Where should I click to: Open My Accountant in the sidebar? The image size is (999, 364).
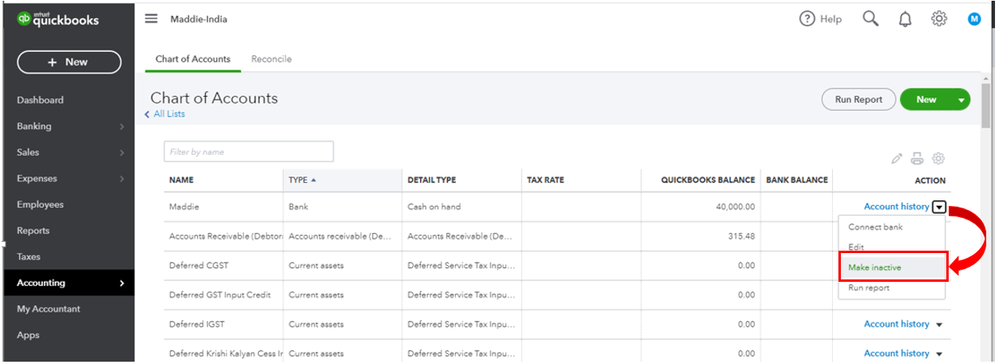pos(48,309)
